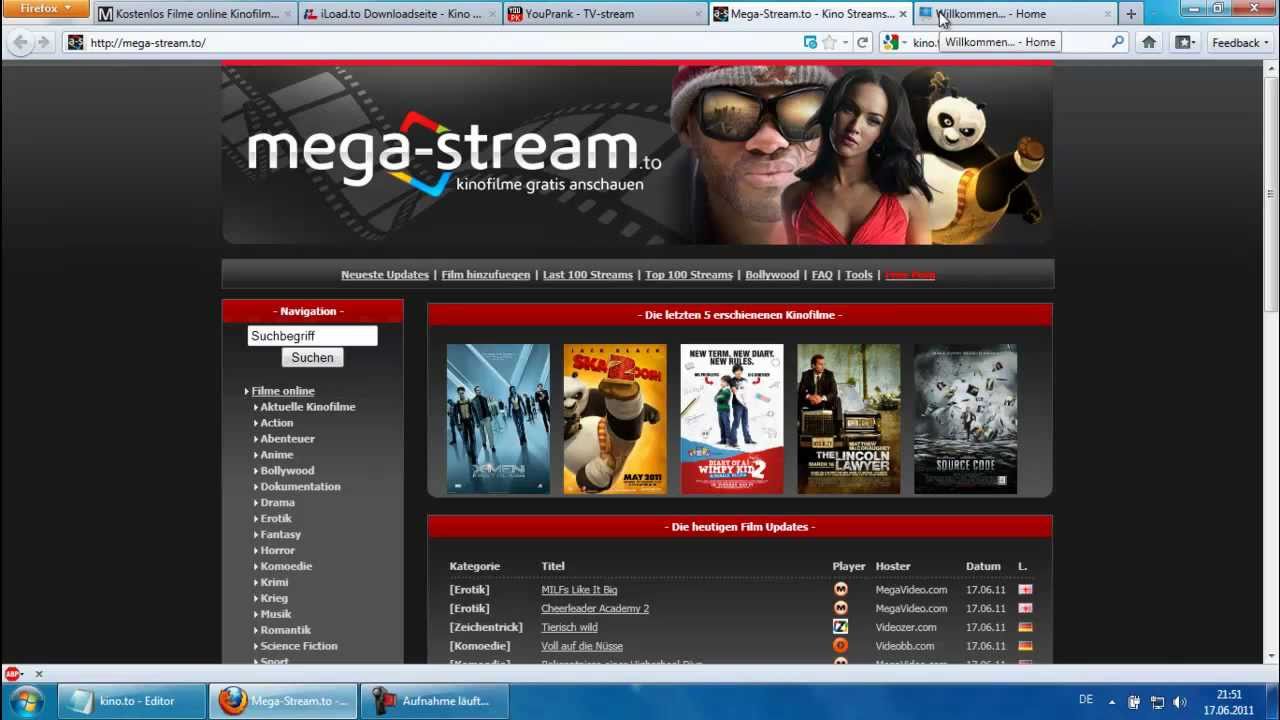This screenshot has height=720, width=1280.
Task: Switch to the Willkommen - Home tab
Action: point(1014,14)
